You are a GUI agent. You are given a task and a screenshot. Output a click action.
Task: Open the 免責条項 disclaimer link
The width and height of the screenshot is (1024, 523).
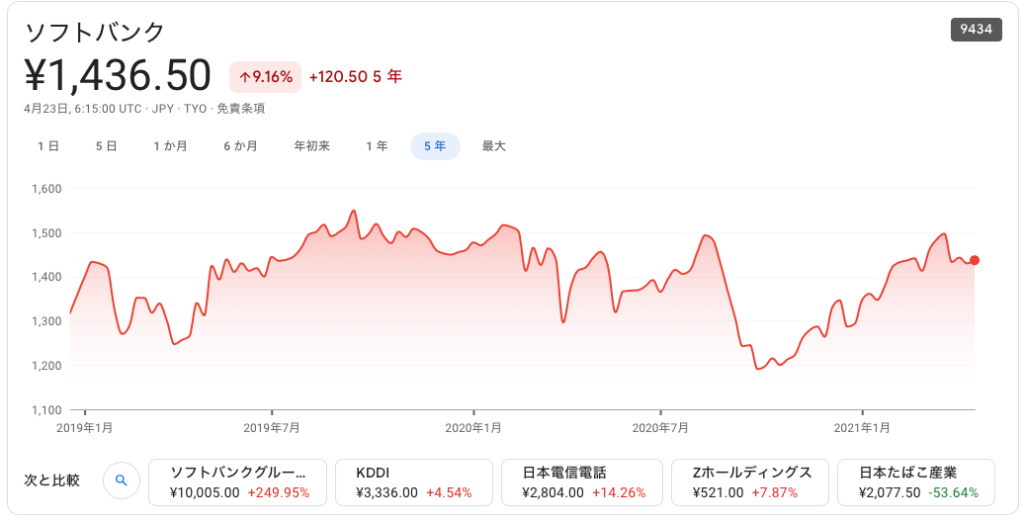(x=241, y=109)
